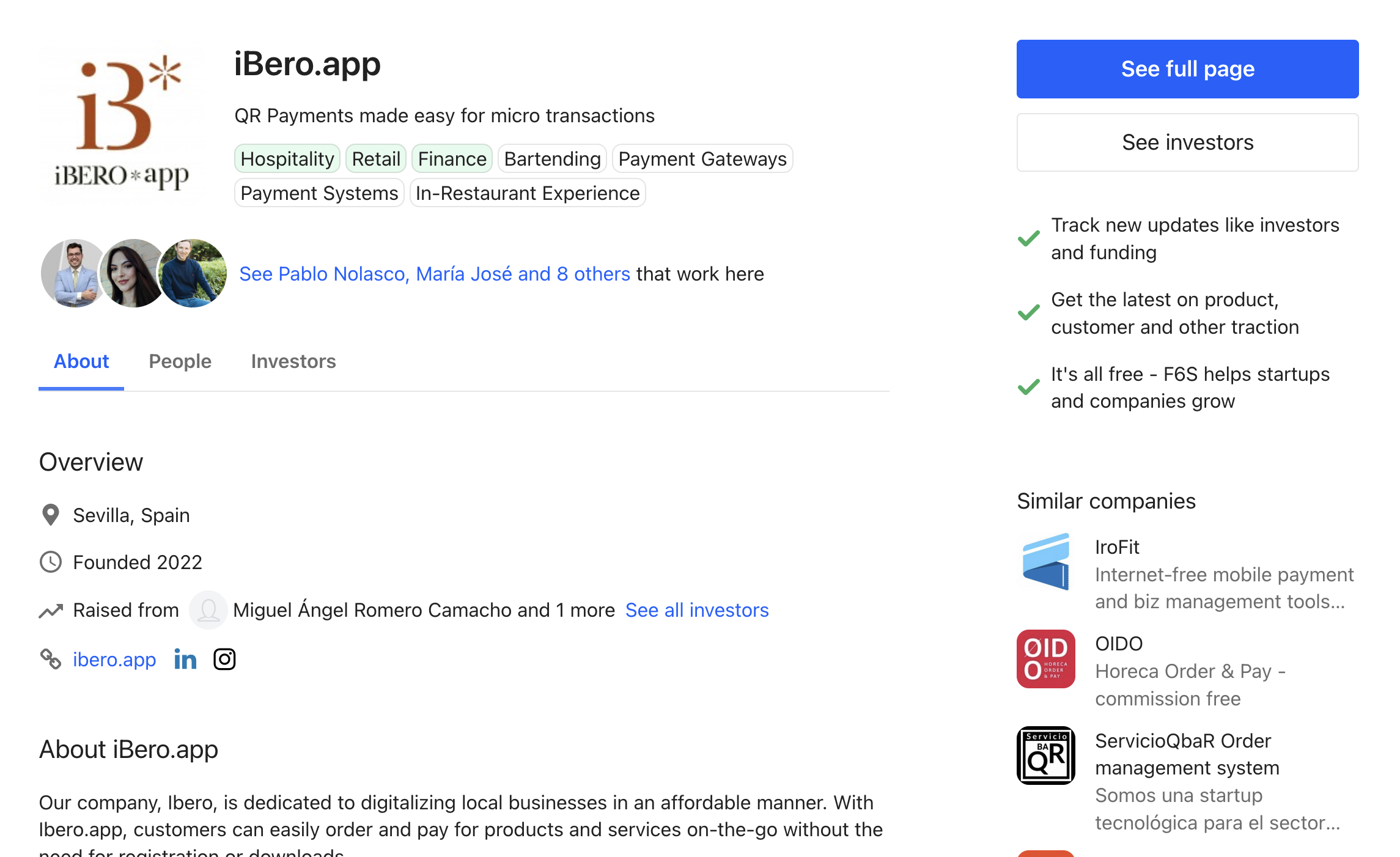Image resolution: width=1400 pixels, height=857 pixels.
Task: Switch to the Investors tab
Action: pyautogui.click(x=293, y=361)
